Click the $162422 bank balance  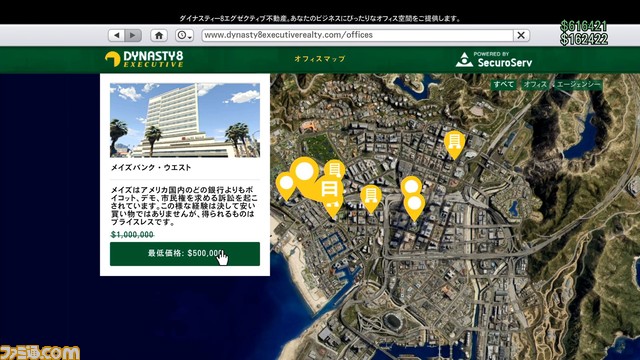pyautogui.click(x=584, y=40)
